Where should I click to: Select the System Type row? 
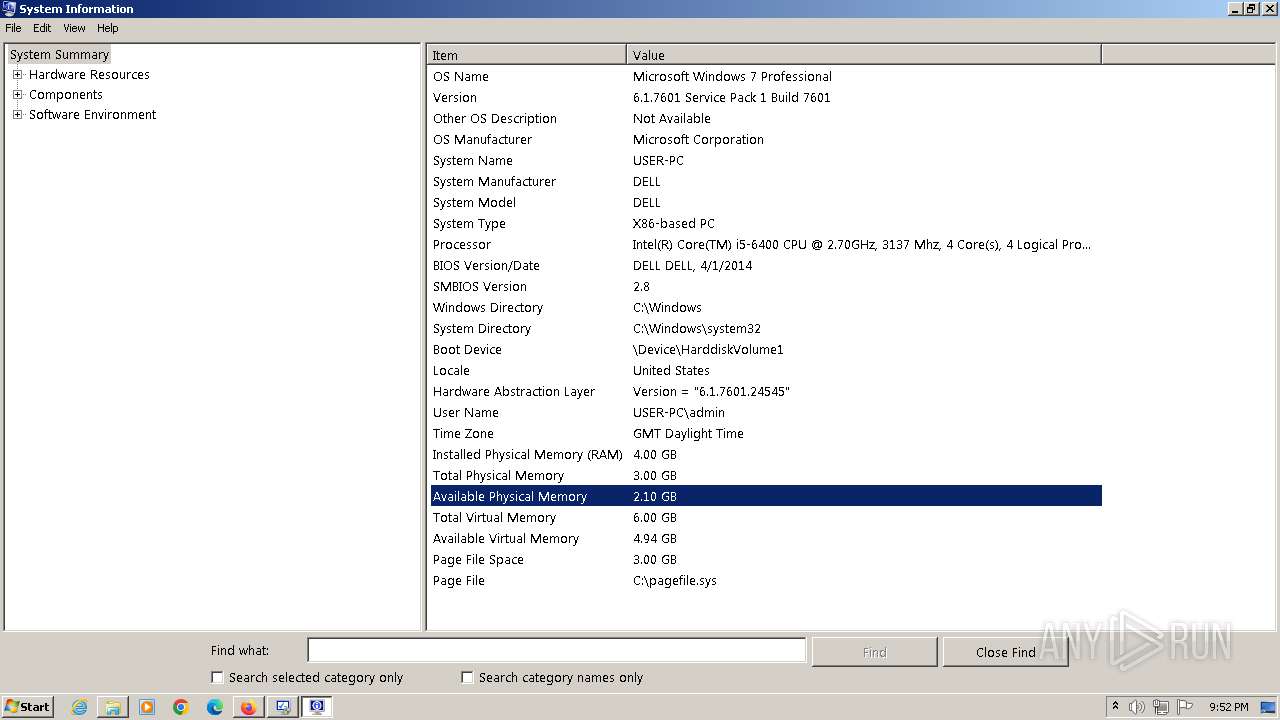(766, 224)
